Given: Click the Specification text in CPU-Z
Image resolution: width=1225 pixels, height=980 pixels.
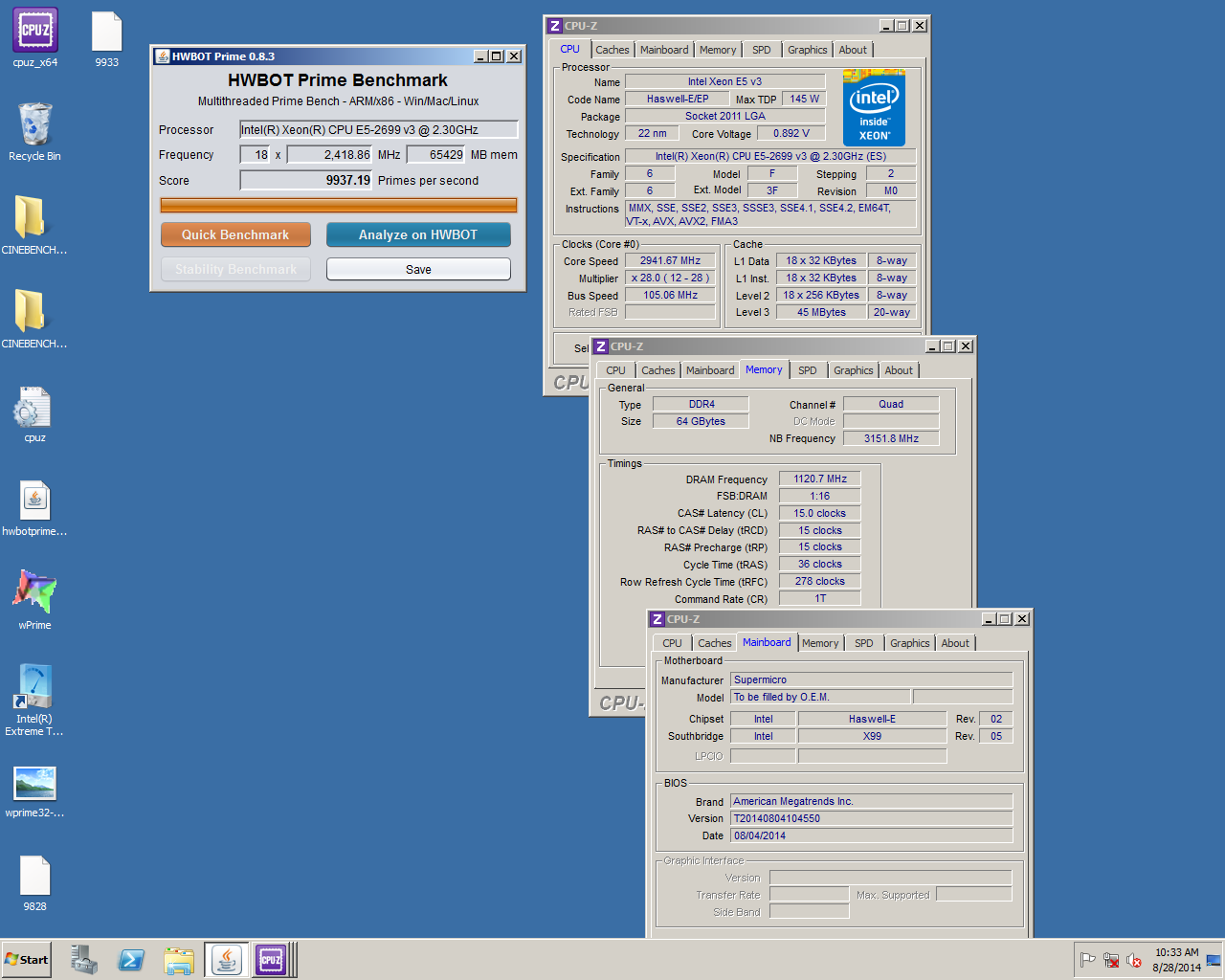Looking at the screenshot, I should pyautogui.click(x=770, y=156).
